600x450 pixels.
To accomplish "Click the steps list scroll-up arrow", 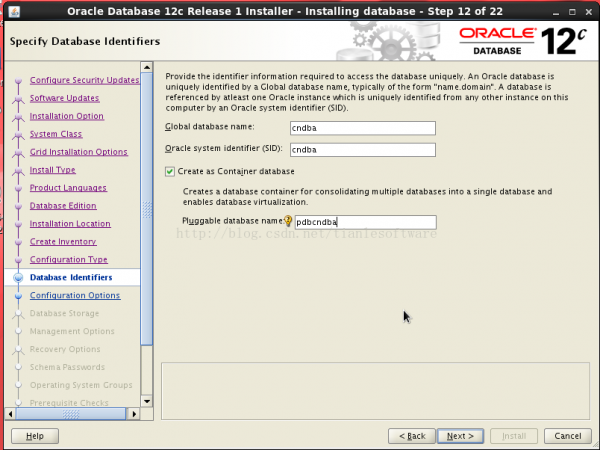I will [147, 67].
